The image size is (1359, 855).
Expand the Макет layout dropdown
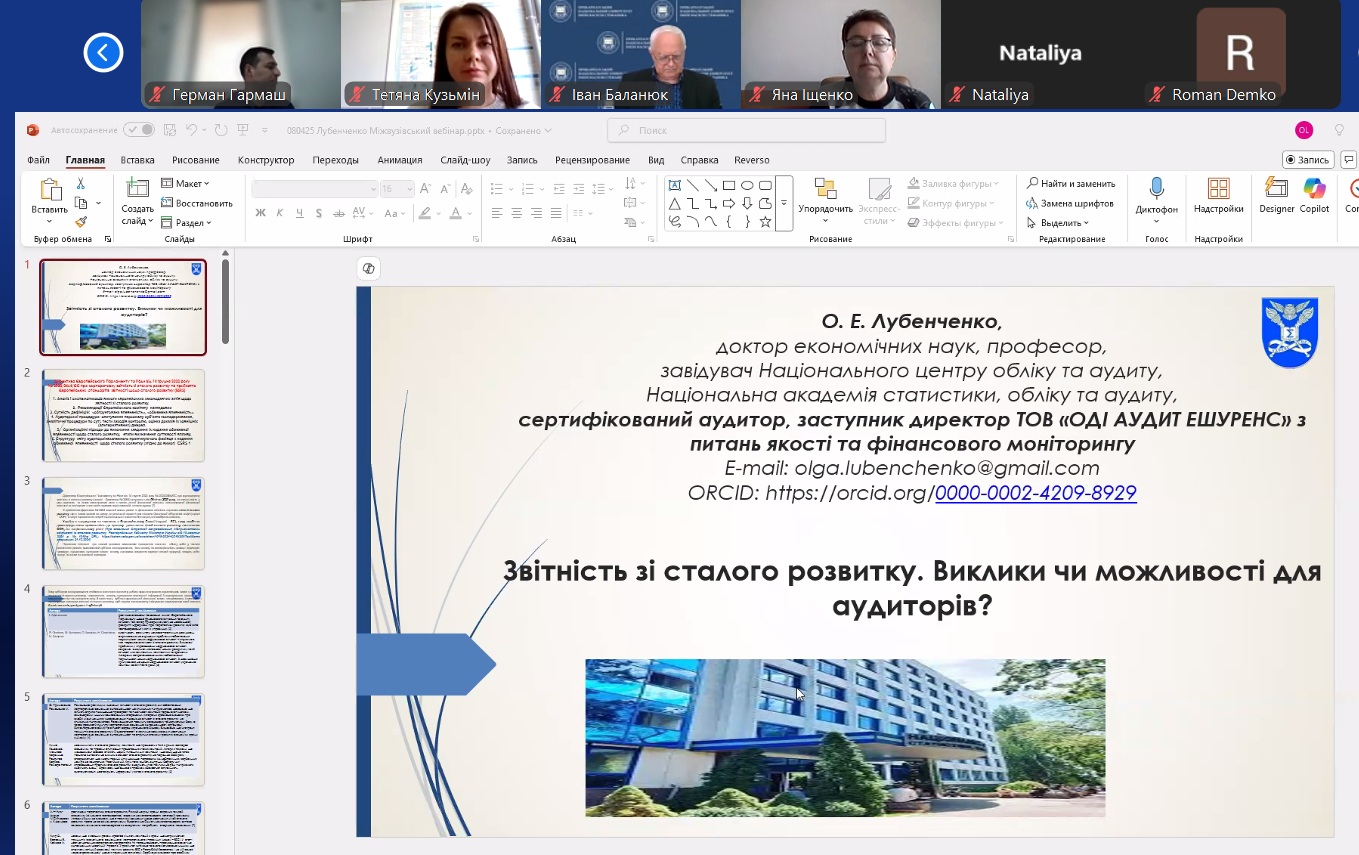click(186, 184)
